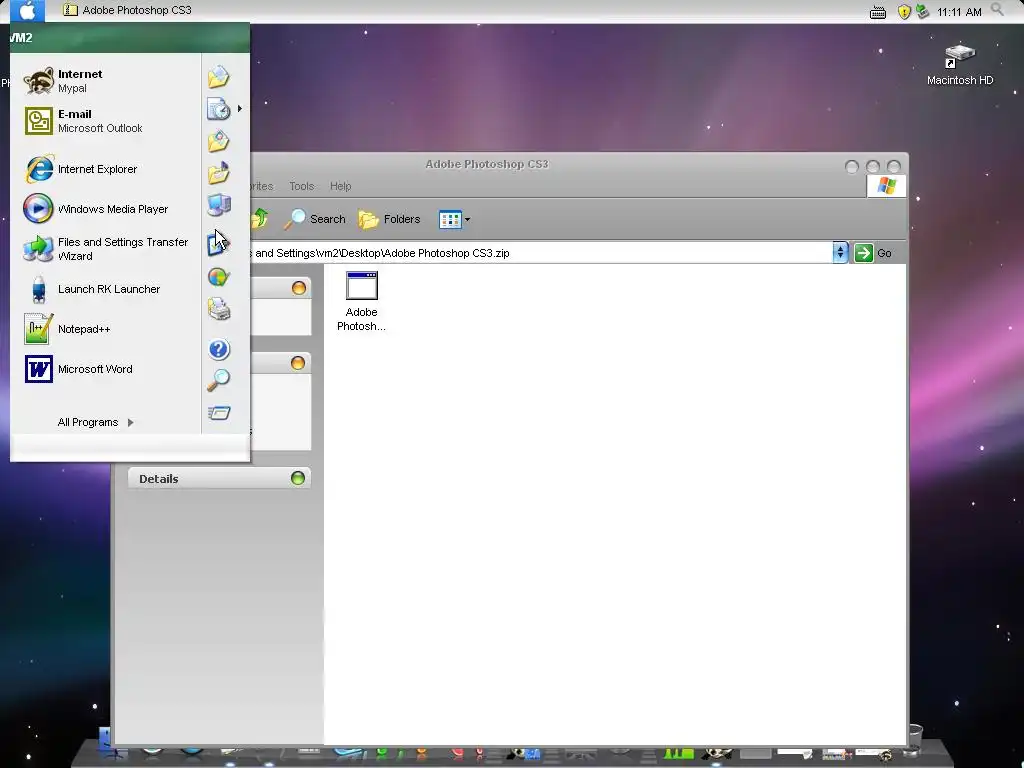Open My Documents from the Start menu
Screen dimensions: 1024x768
click(x=219, y=76)
